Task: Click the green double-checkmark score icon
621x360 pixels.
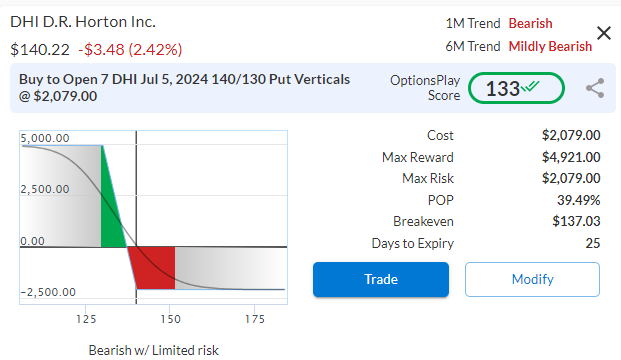Action: (x=530, y=86)
